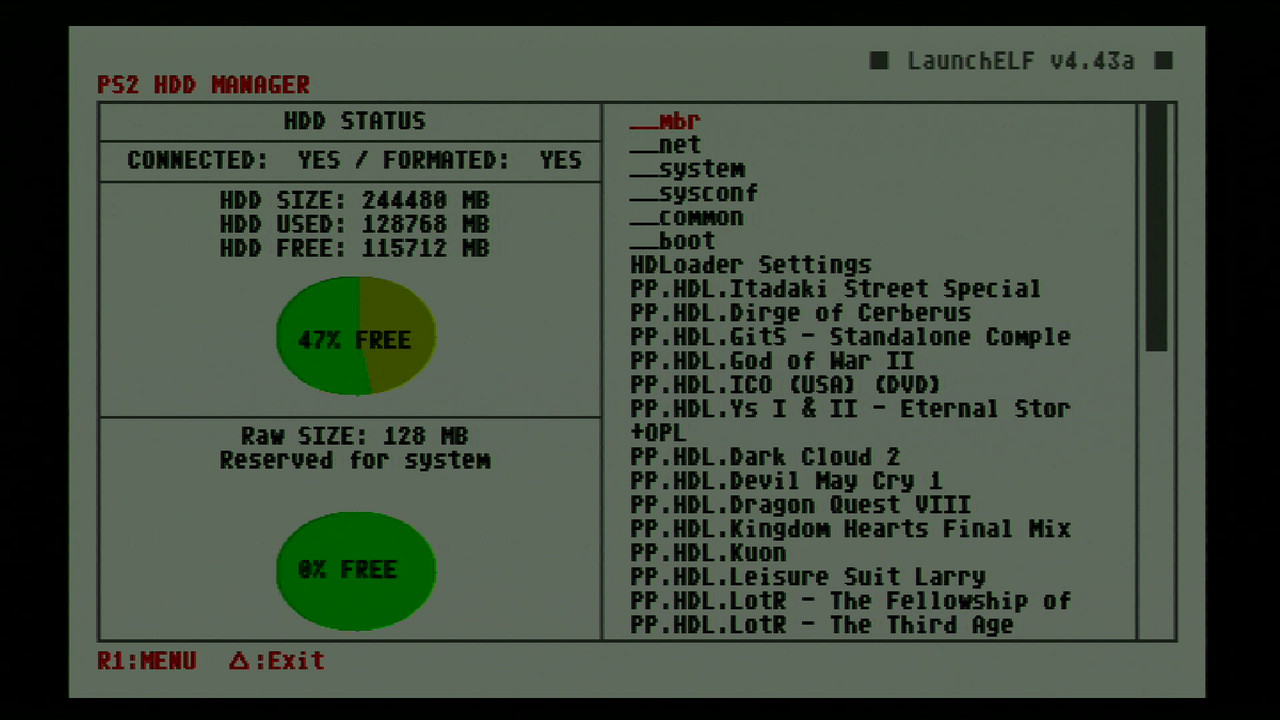Viewport: 1280px width, 720px height.
Task: Click the 47% FREE pie chart
Action: click(356, 336)
